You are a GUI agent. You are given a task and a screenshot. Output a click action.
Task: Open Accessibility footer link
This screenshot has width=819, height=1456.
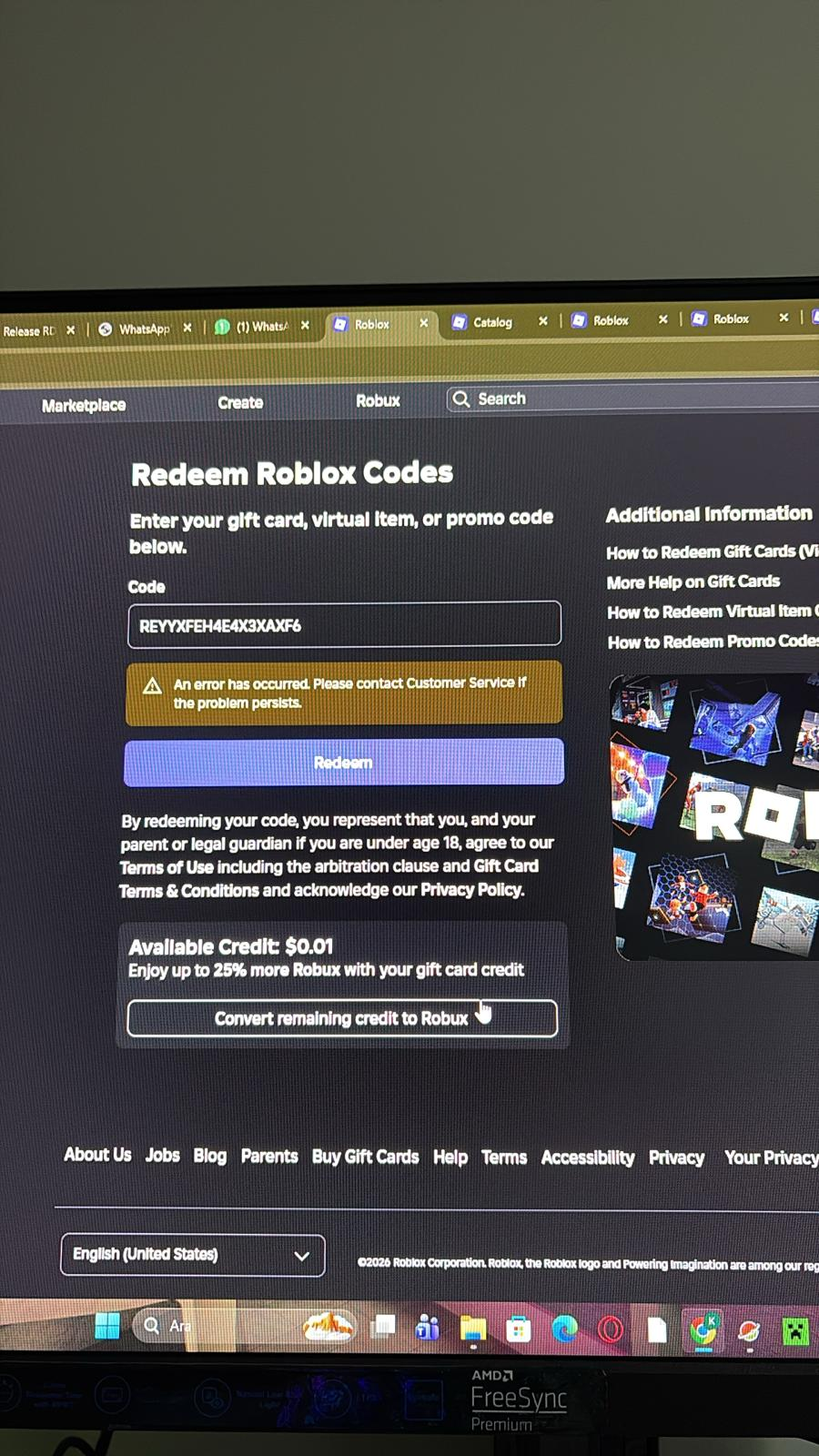[588, 1158]
